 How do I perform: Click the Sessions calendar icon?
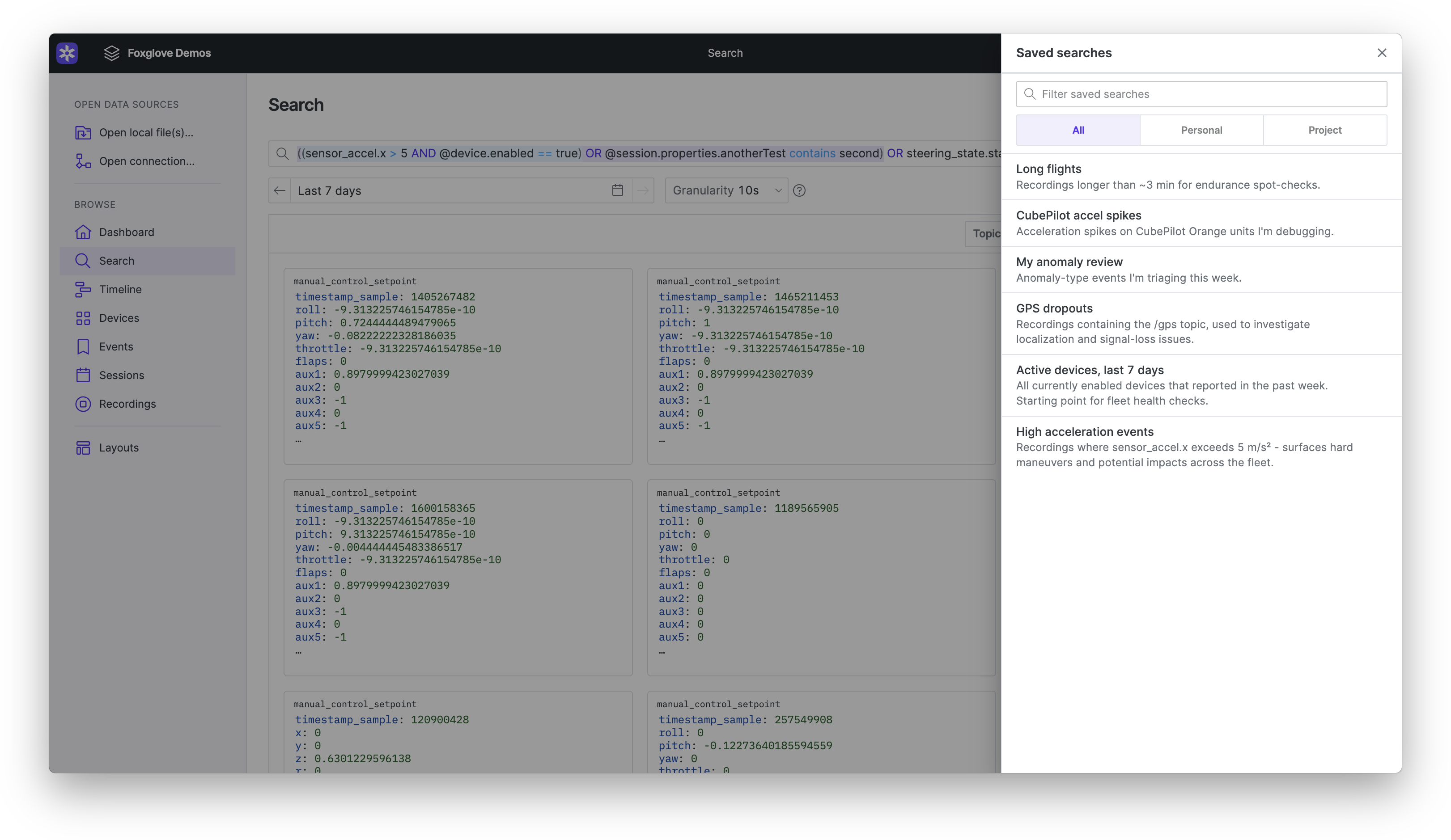[x=83, y=375]
